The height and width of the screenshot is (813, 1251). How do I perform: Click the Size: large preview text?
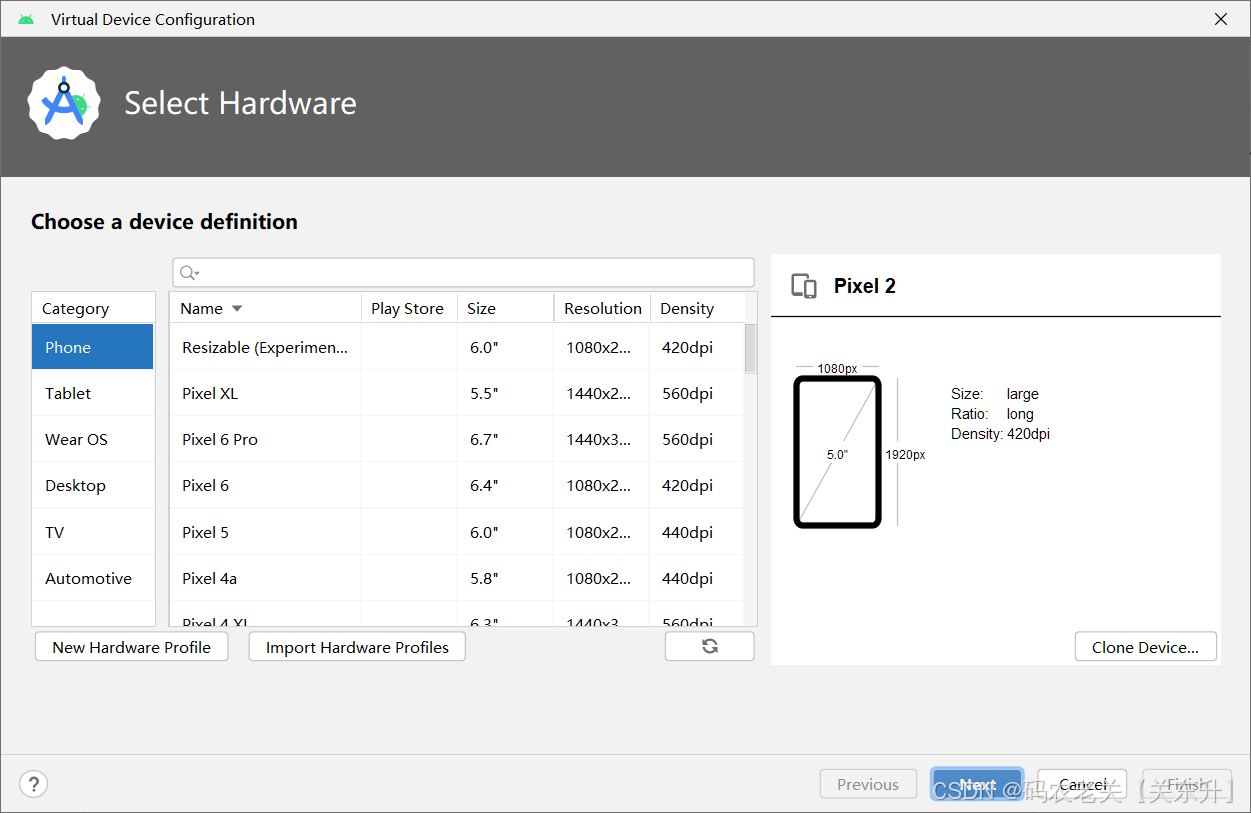pyautogui.click(x=995, y=394)
